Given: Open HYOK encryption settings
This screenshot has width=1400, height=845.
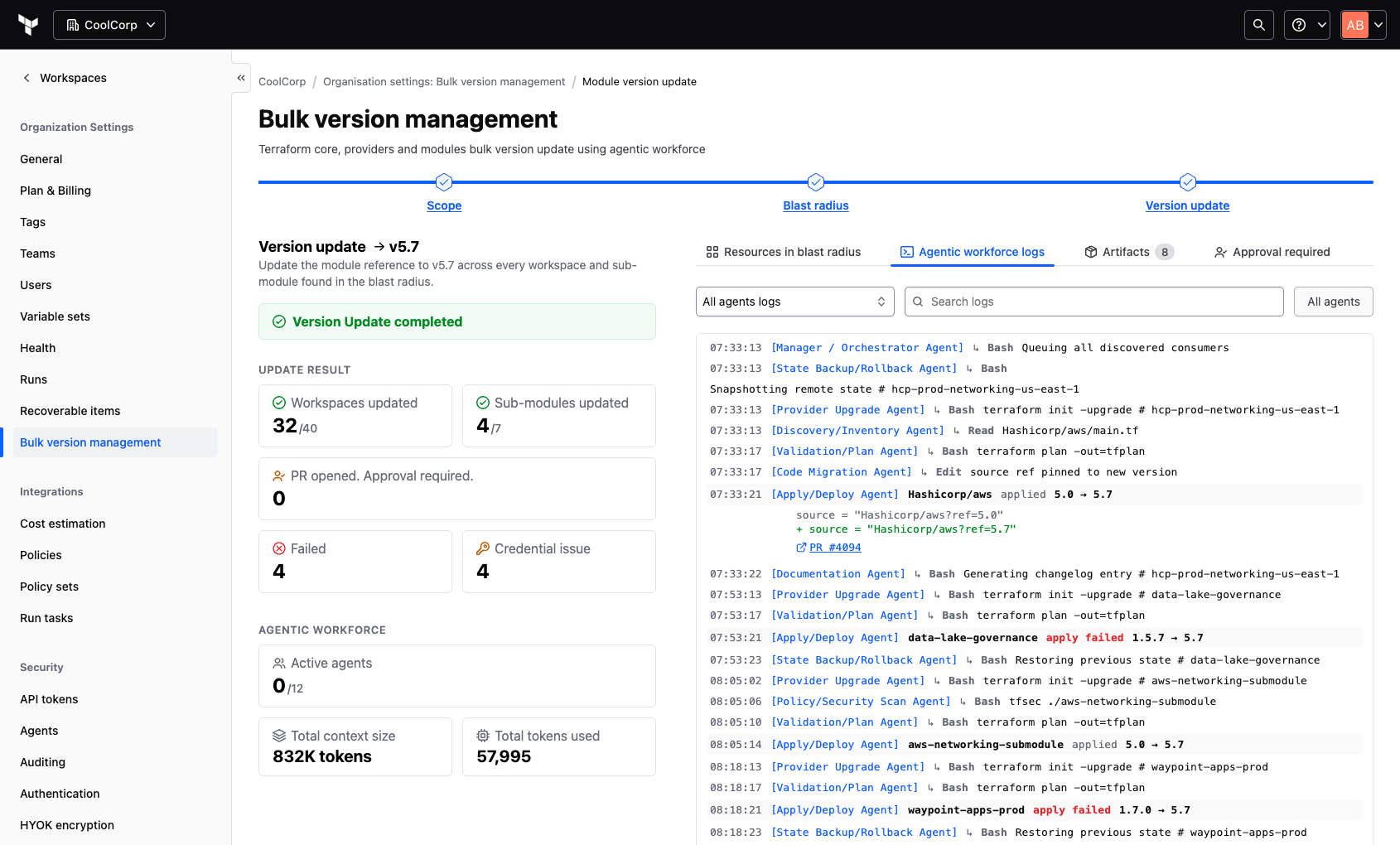Looking at the screenshot, I should pos(67,825).
